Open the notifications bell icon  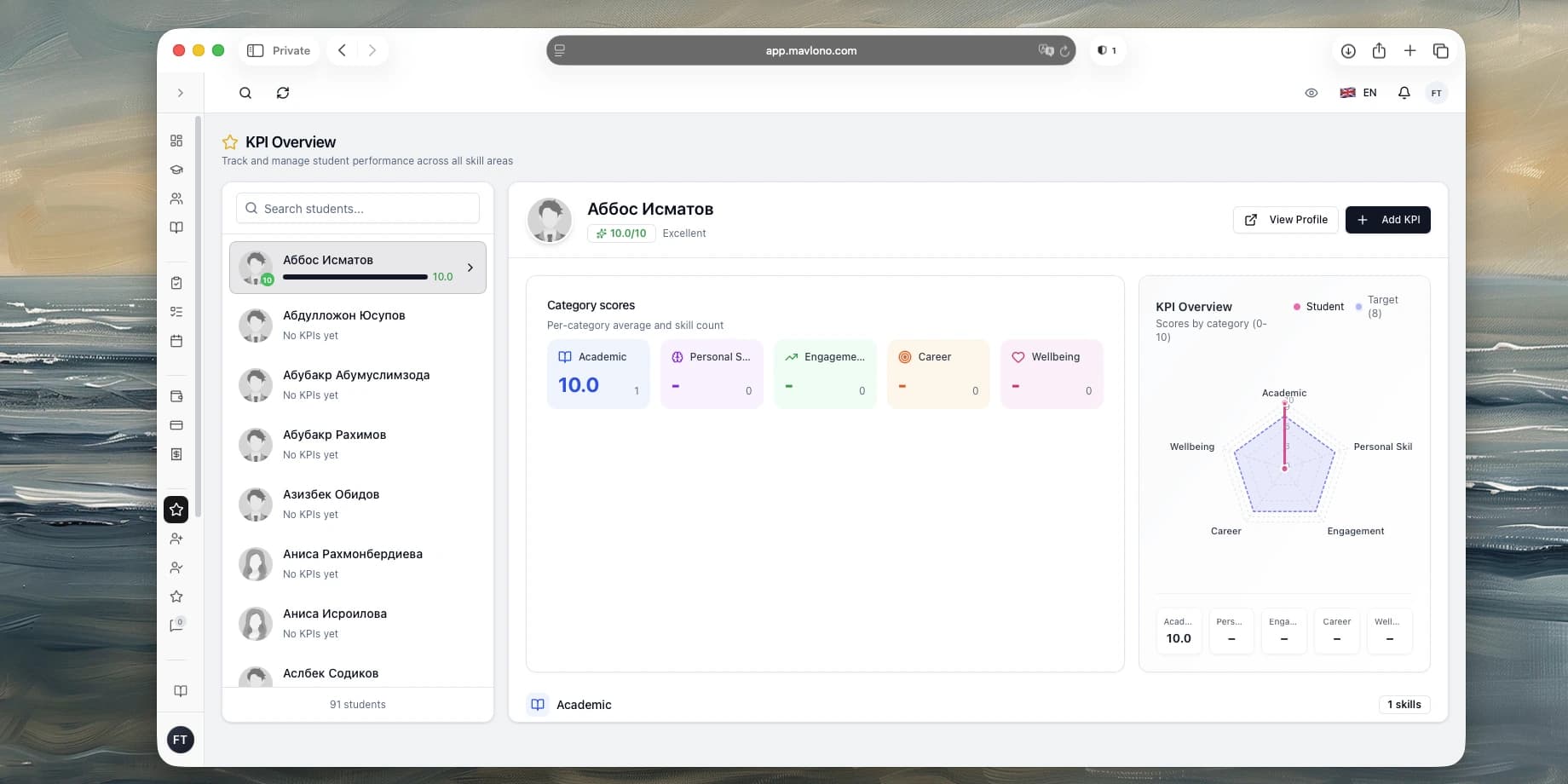pos(1404,92)
